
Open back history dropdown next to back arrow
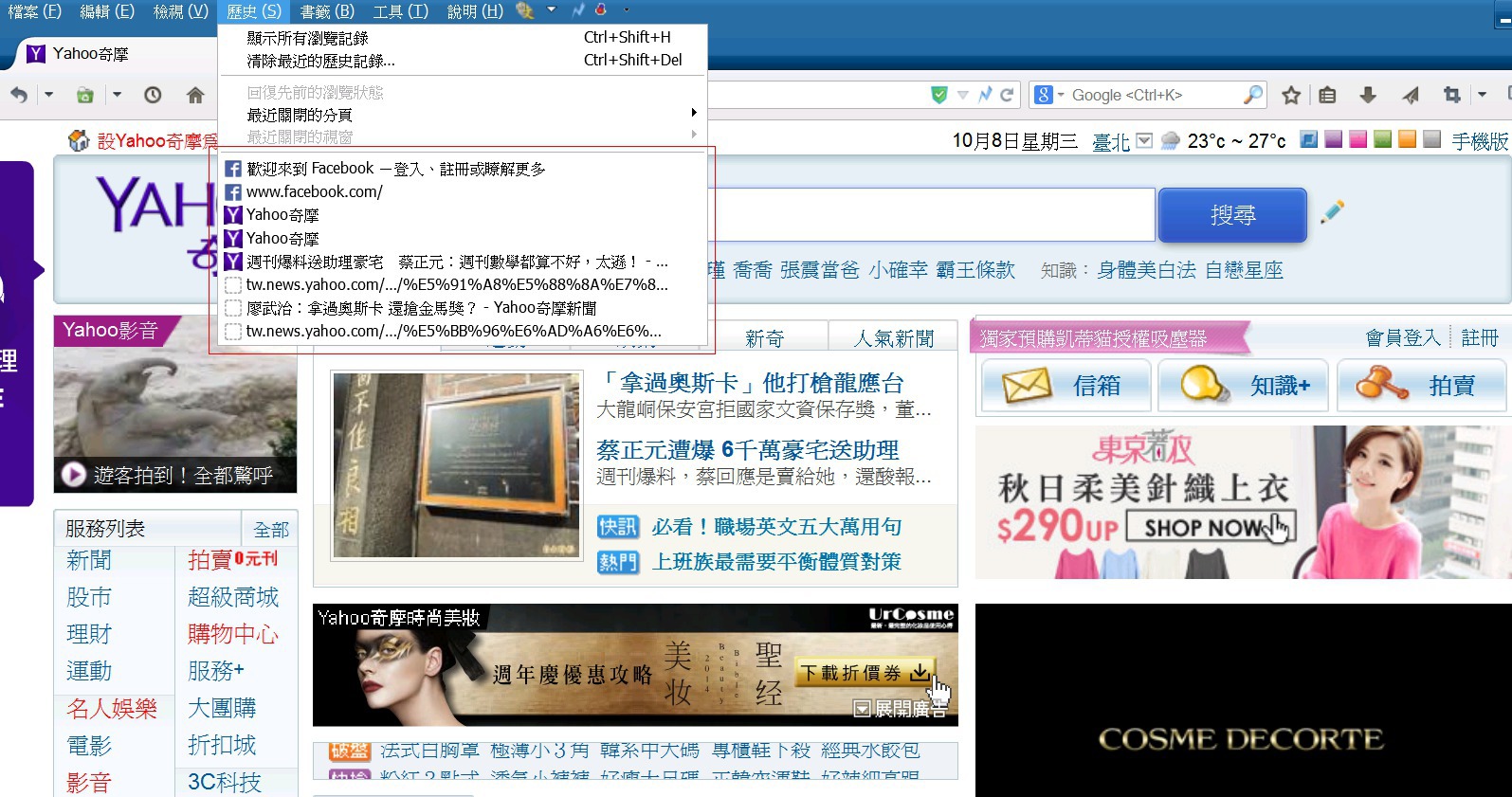[x=48, y=95]
